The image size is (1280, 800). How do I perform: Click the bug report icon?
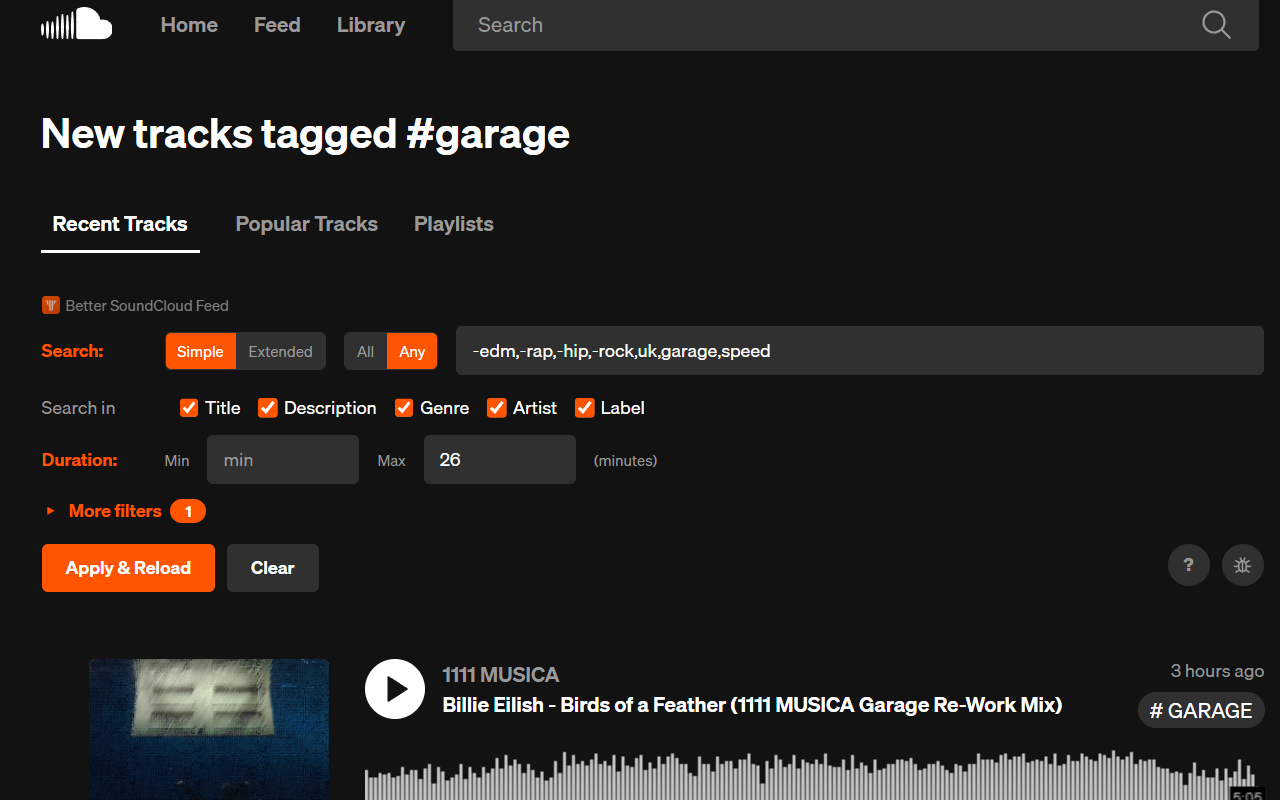(x=1243, y=565)
